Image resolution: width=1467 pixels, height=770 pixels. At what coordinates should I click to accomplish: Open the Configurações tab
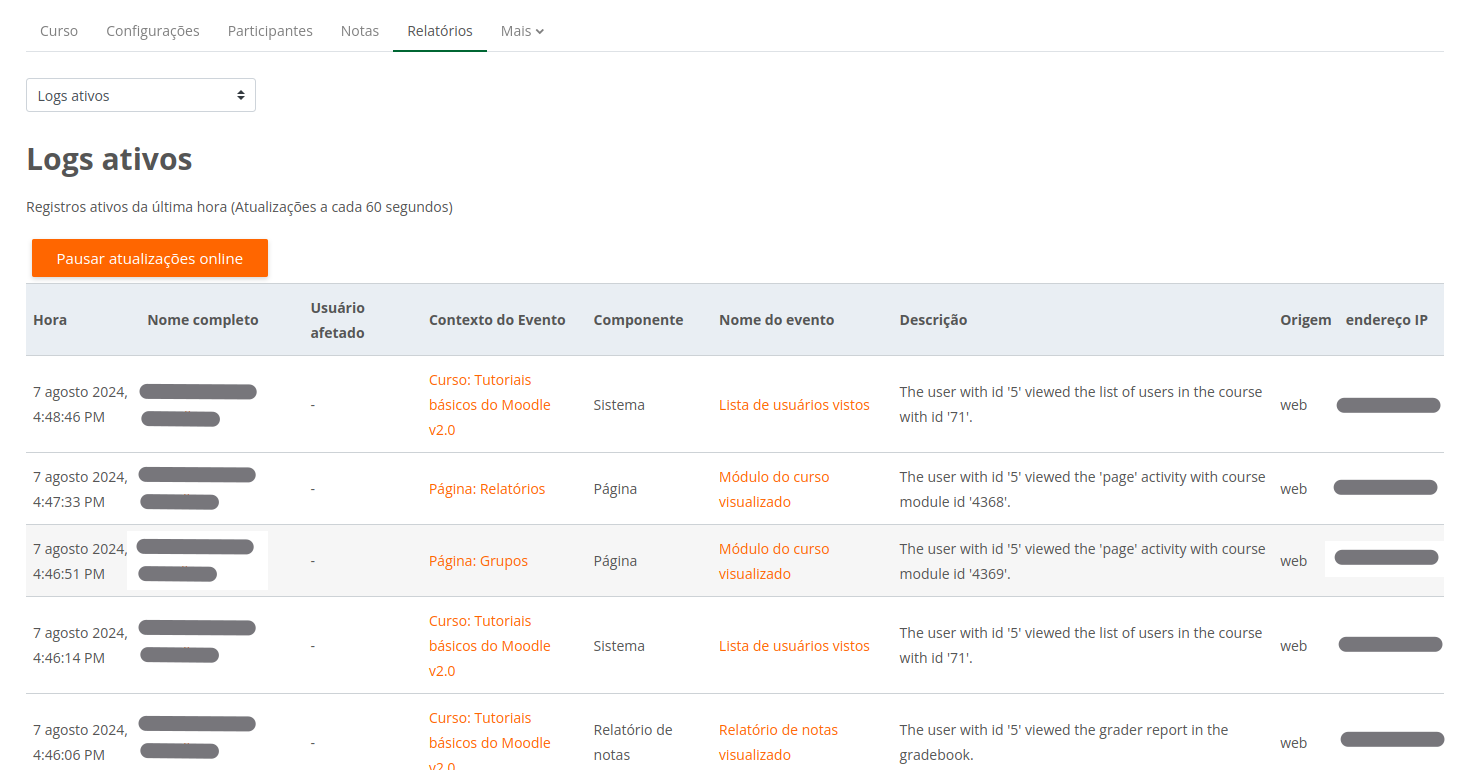pyautogui.click(x=152, y=30)
